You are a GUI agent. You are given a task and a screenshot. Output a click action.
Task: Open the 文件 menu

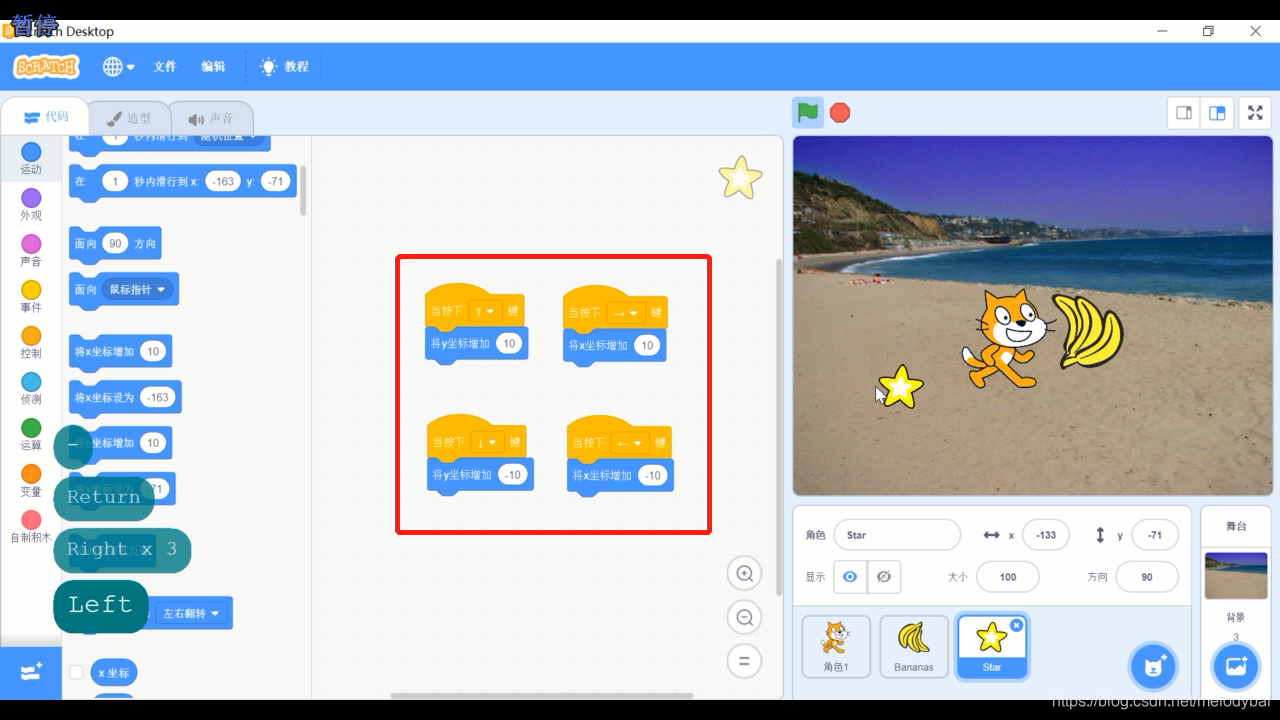[165, 67]
